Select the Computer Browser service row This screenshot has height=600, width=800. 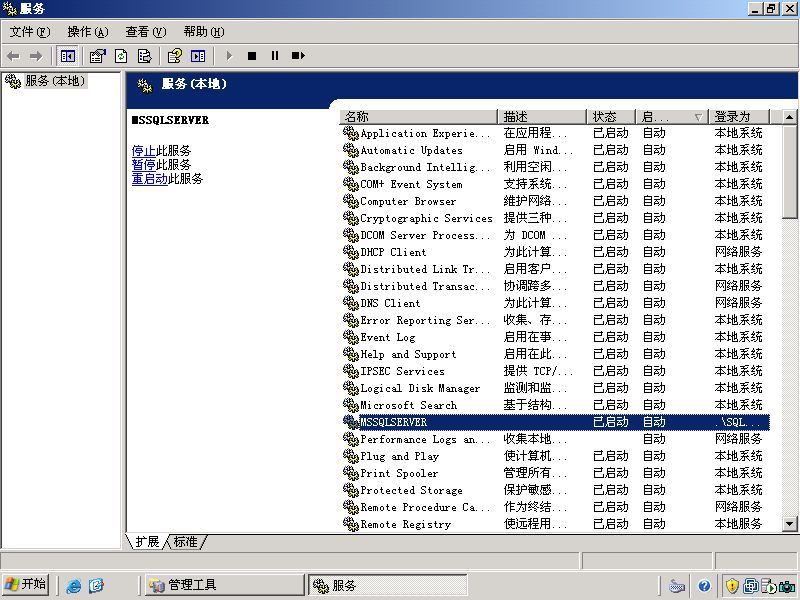(555, 202)
